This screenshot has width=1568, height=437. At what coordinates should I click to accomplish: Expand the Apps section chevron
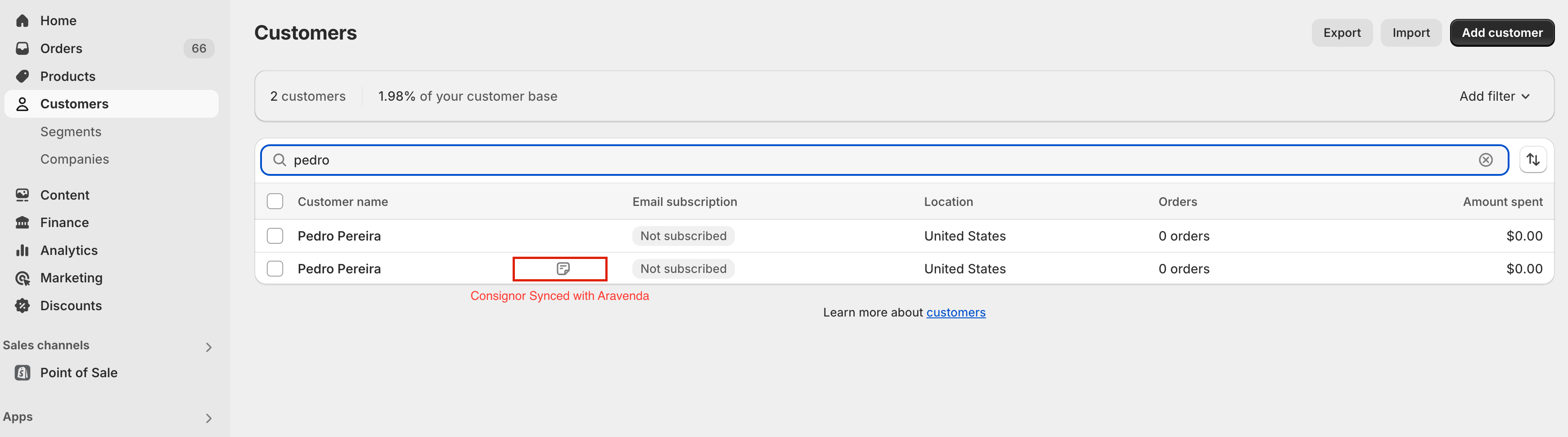pyautogui.click(x=209, y=418)
